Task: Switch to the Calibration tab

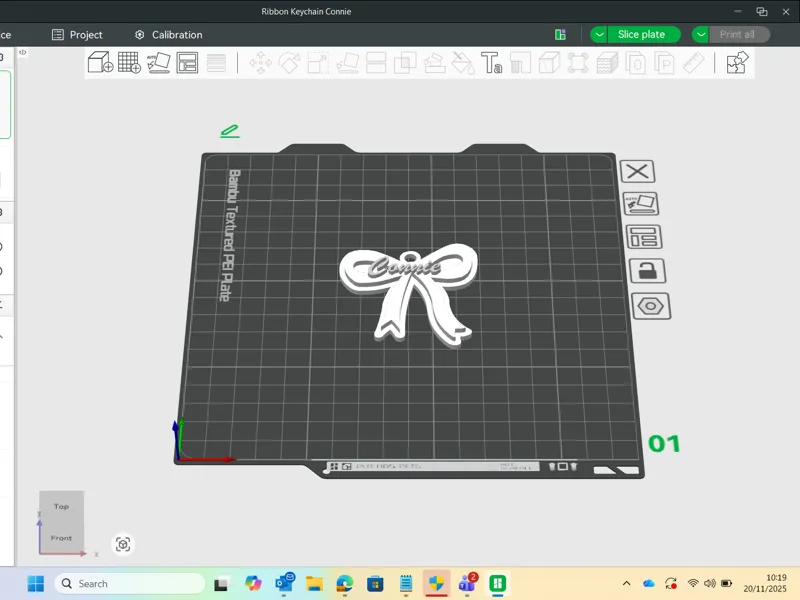Action: click(168, 35)
